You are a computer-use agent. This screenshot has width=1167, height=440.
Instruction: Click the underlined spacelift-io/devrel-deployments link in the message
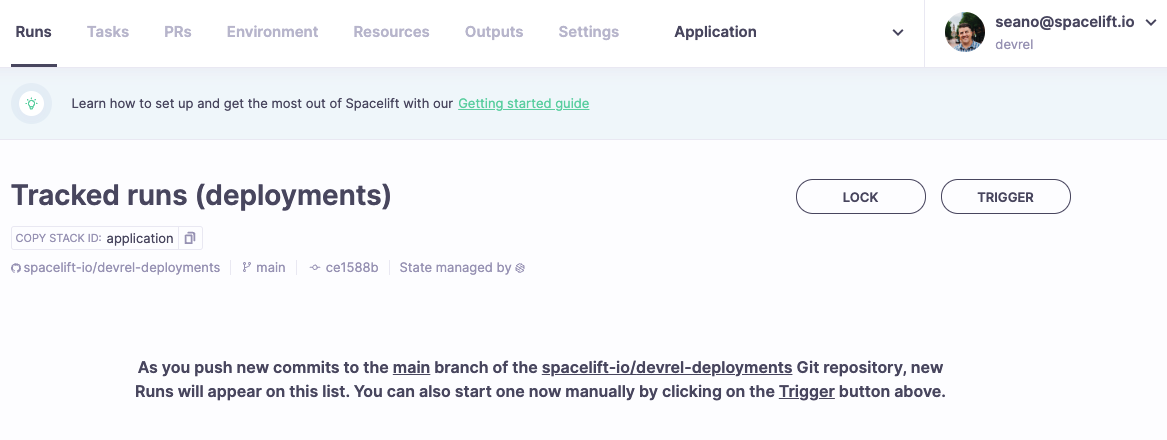(666, 367)
